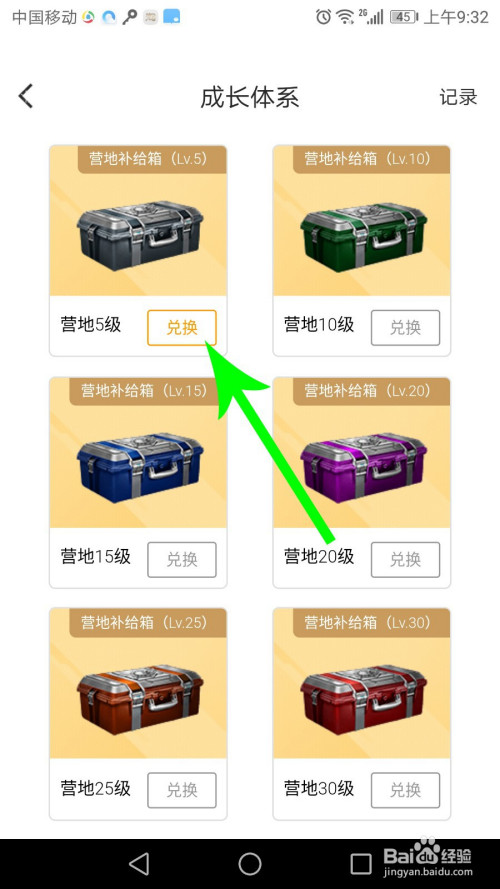Click 兑换 button for 营地30级
500x889 pixels.
(x=405, y=790)
